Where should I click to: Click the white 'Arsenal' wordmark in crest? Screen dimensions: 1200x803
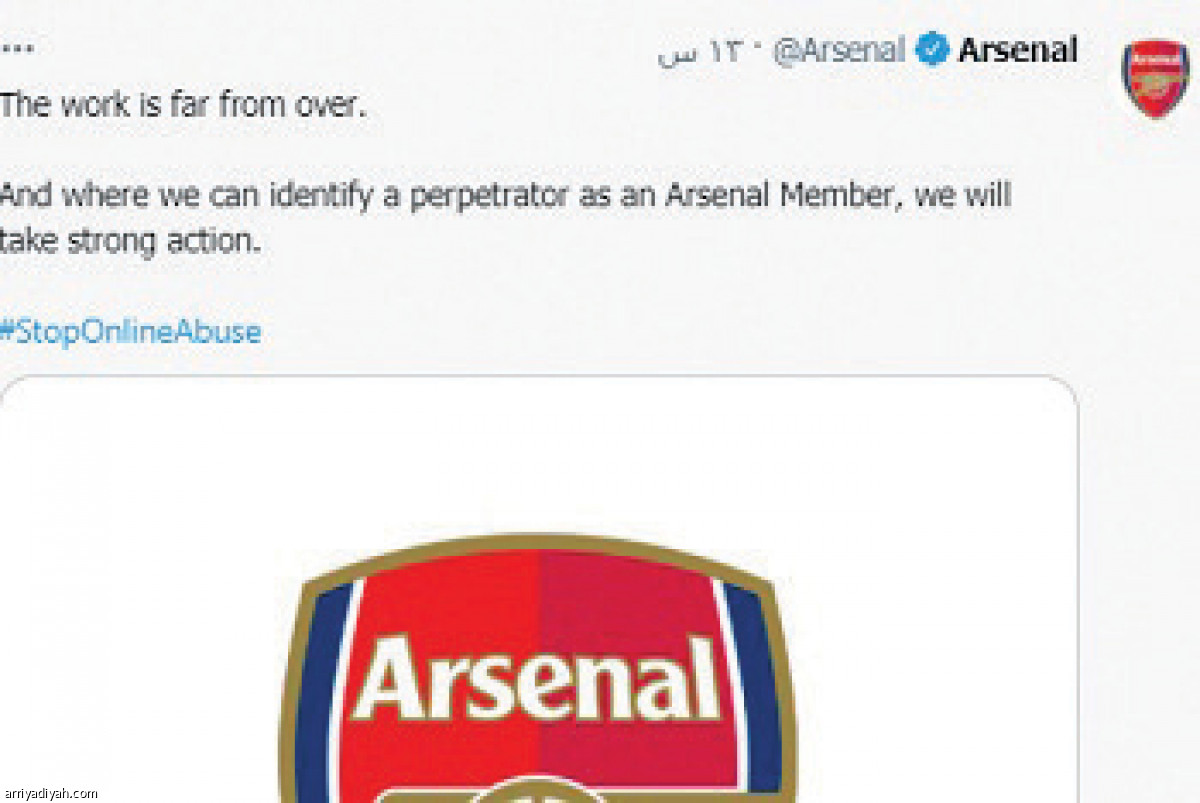(x=537, y=679)
